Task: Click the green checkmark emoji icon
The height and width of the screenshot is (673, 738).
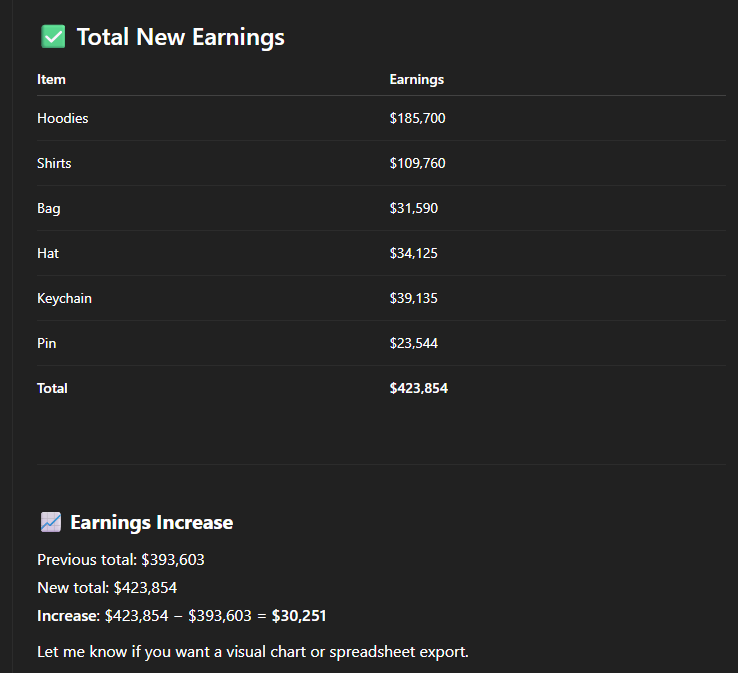Action: click(x=53, y=37)
